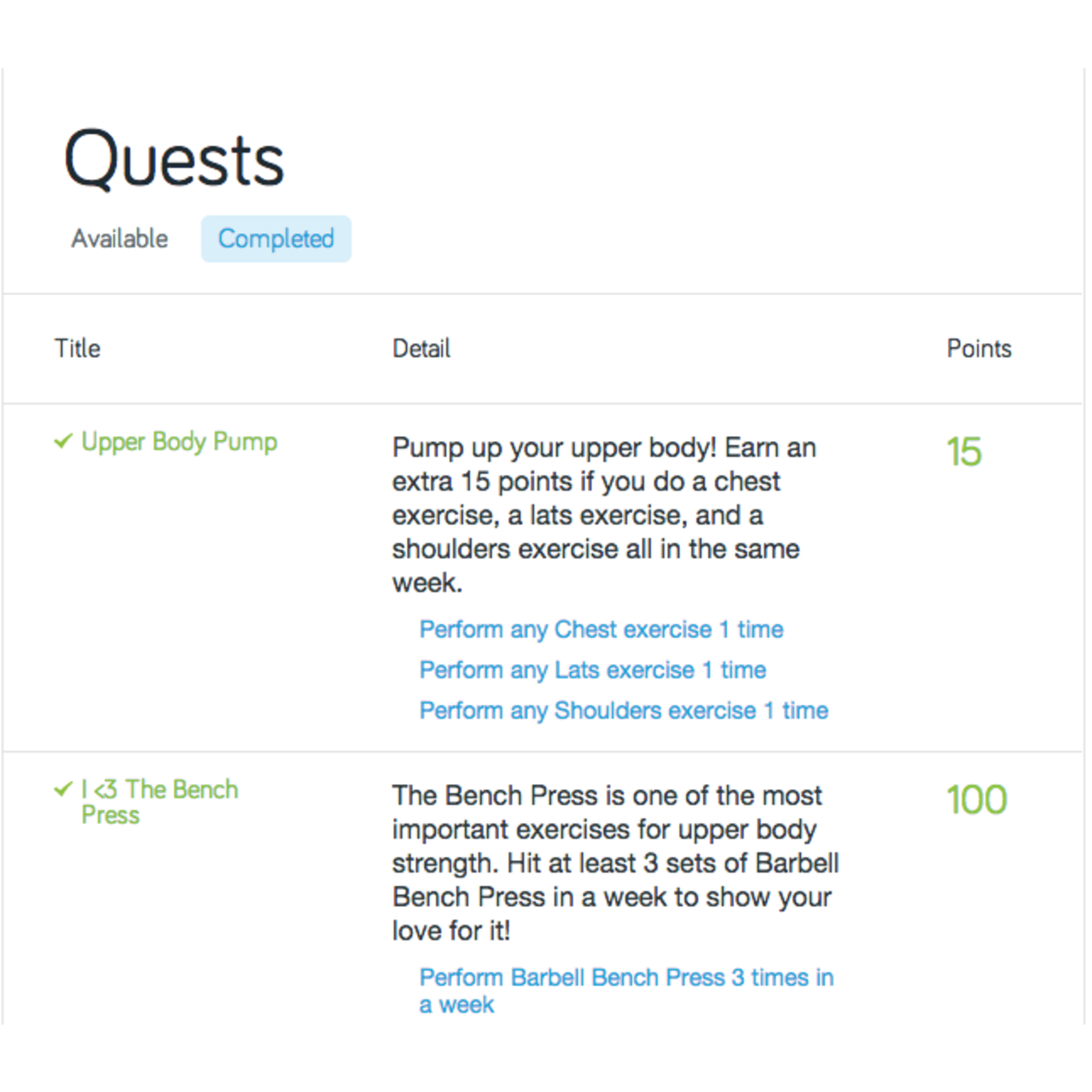Image resolution: width=1092 pixels, height=1092 pixels.
Task: Sort by the Points column header
Action: pos(979,348)
